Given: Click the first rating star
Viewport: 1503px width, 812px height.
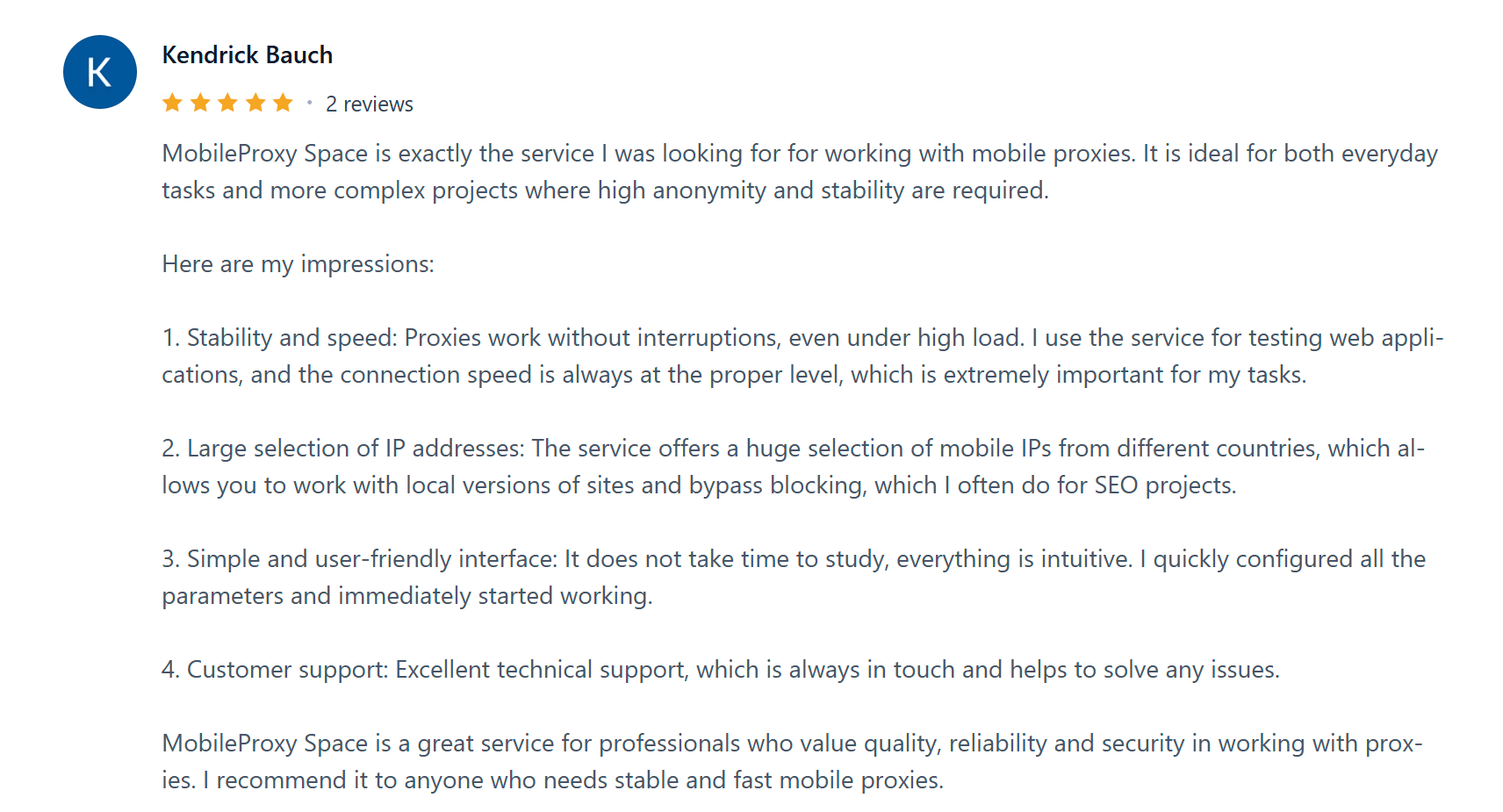Looking at the screenshot, I should [x=172, y=104].
